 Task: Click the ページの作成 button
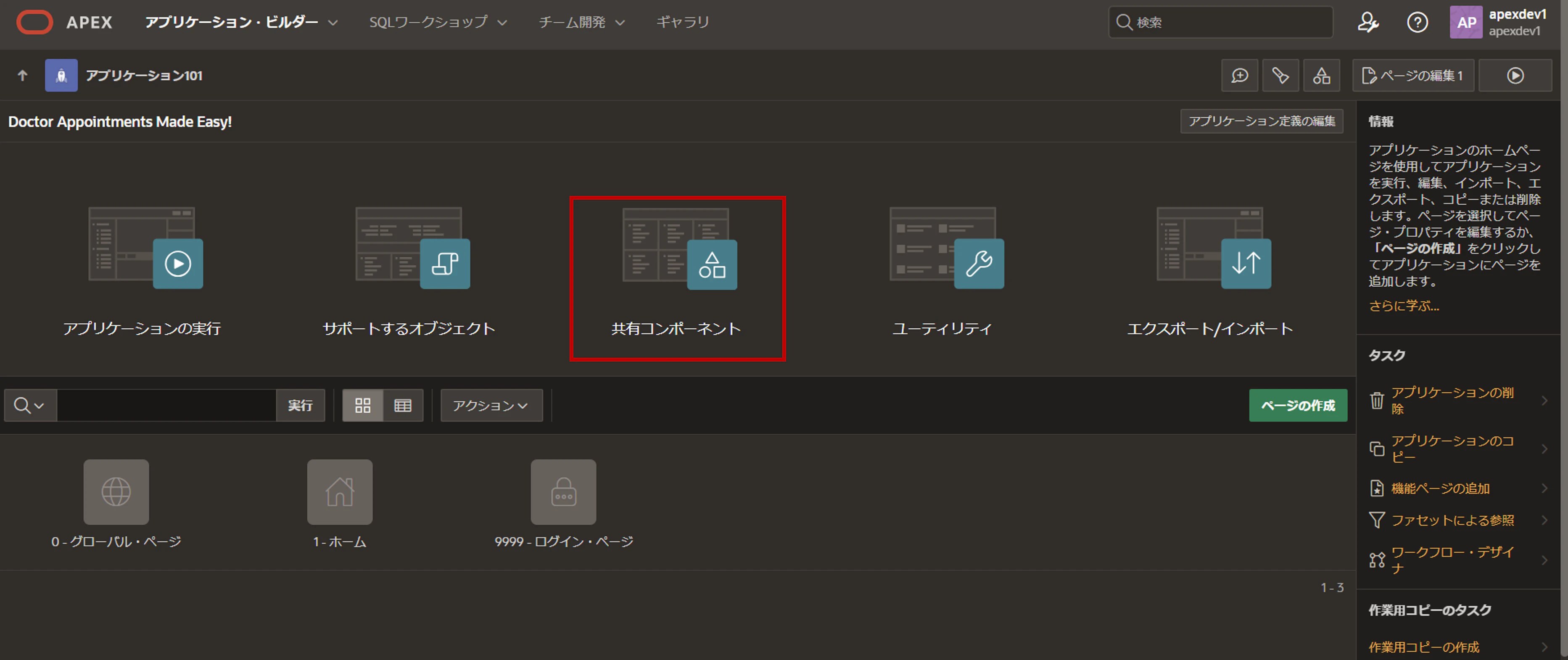coord(1298,405)
